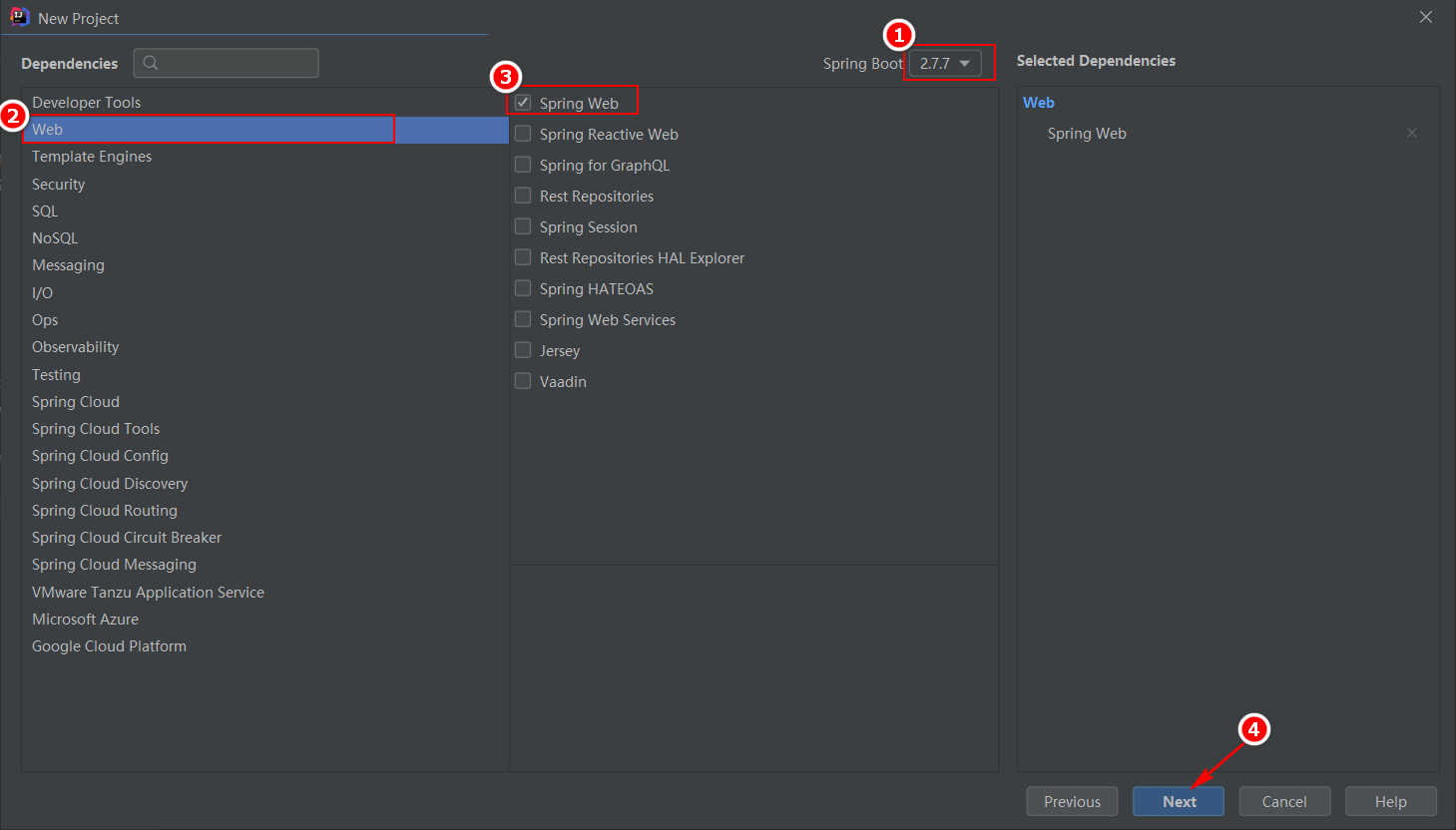Choose the Google Cloud Platform category
Image resolution: width=1456 pixels, height=830 pixels.
265,646
